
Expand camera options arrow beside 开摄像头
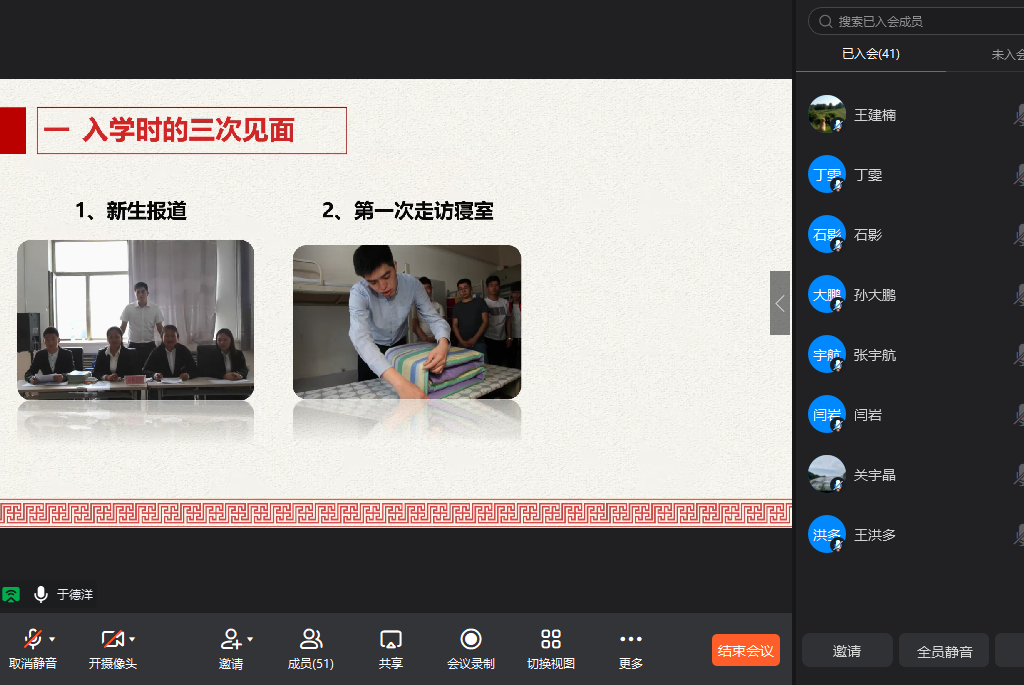[x=132, y=639]
